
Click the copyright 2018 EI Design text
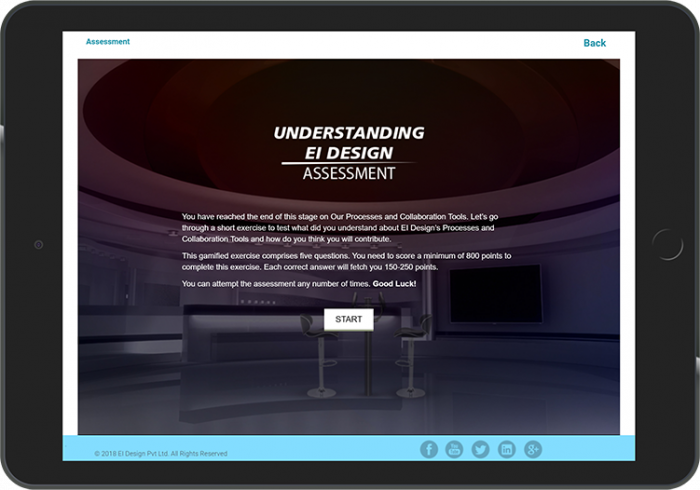(x=161, y=453)
